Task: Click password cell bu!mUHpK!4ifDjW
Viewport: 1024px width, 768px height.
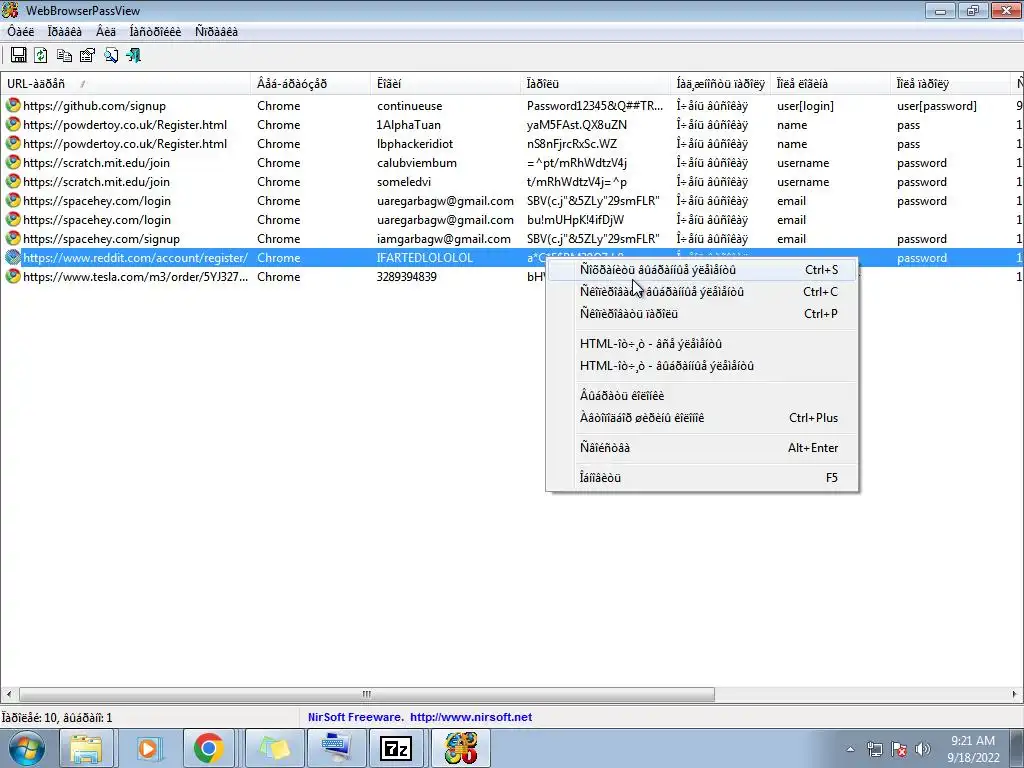Action: (x=575, y=220)
